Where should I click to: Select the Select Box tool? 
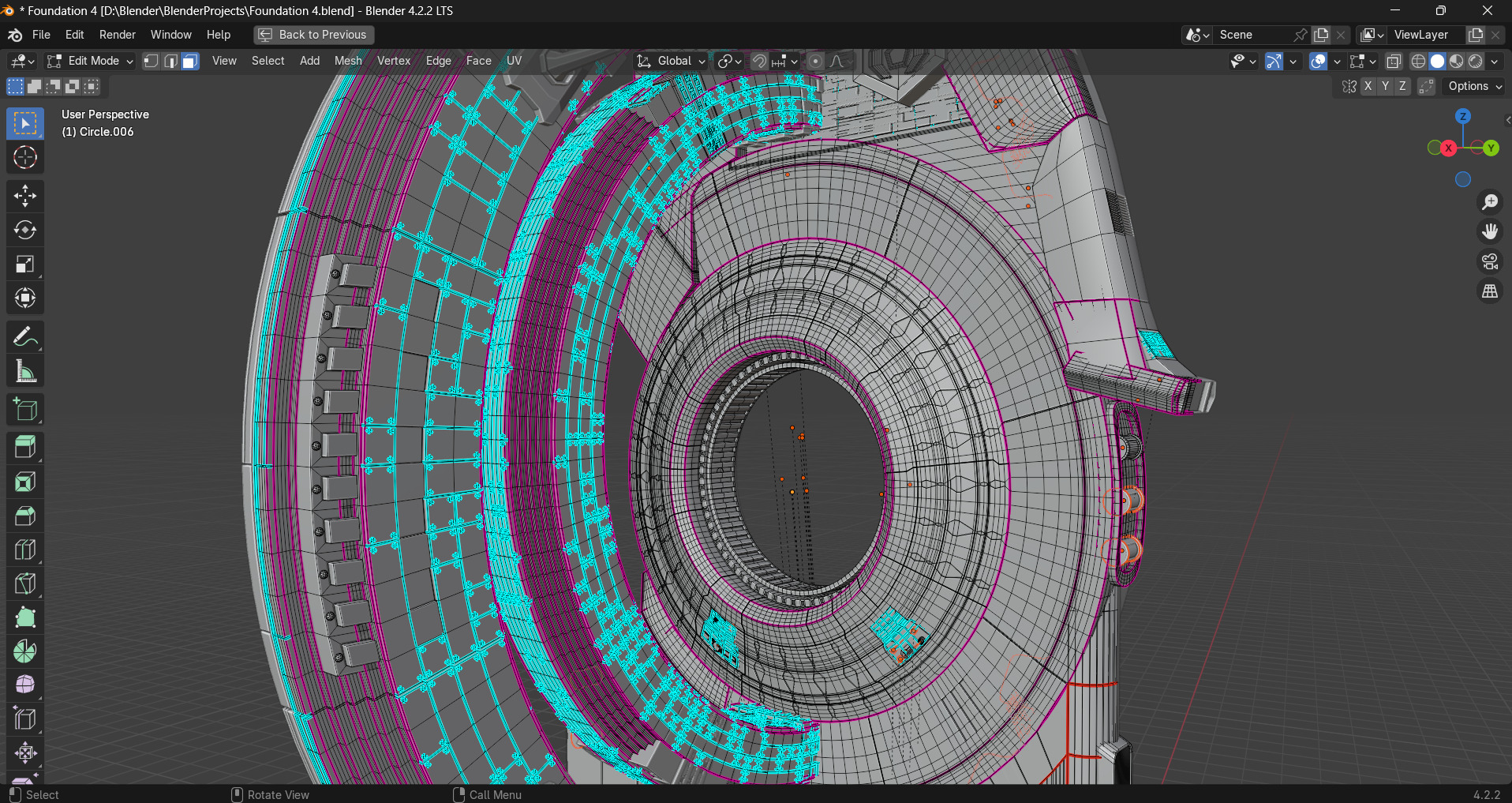(x=25, y=124)
